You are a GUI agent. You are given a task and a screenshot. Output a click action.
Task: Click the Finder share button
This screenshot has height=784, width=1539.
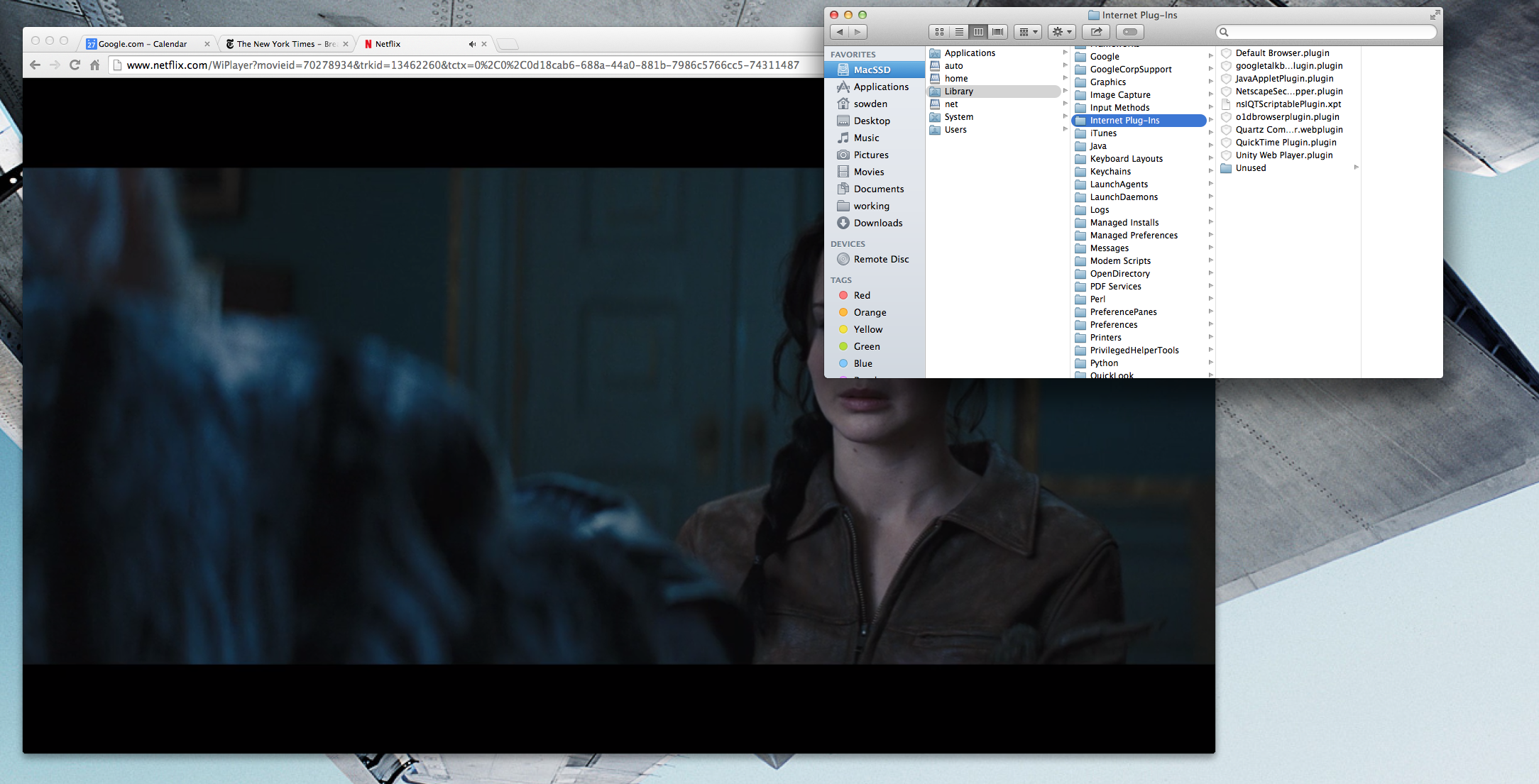click(1096, 32)
